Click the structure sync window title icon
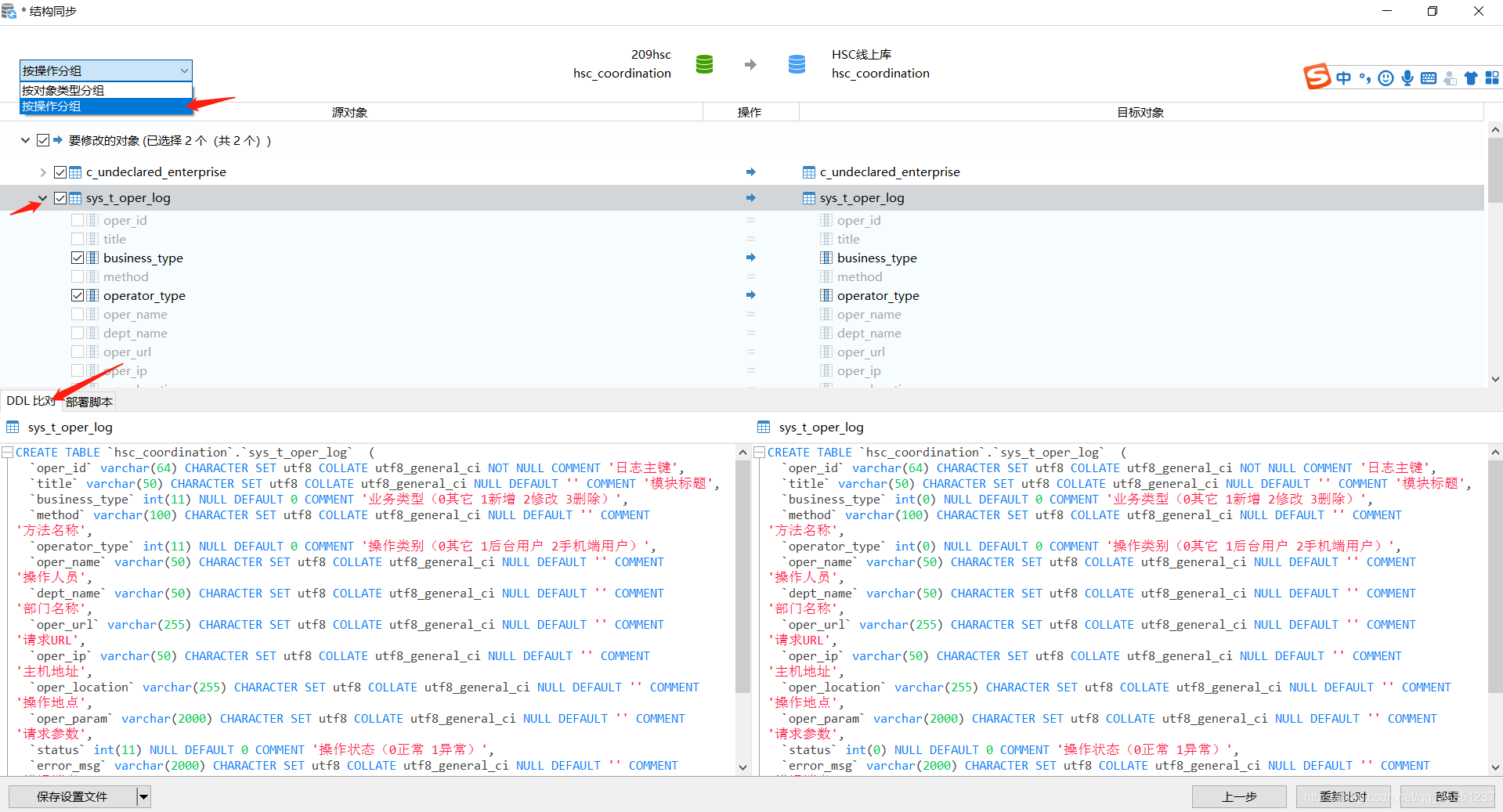The width and height of the screenshot is (1503, 812). click(9, 11)
